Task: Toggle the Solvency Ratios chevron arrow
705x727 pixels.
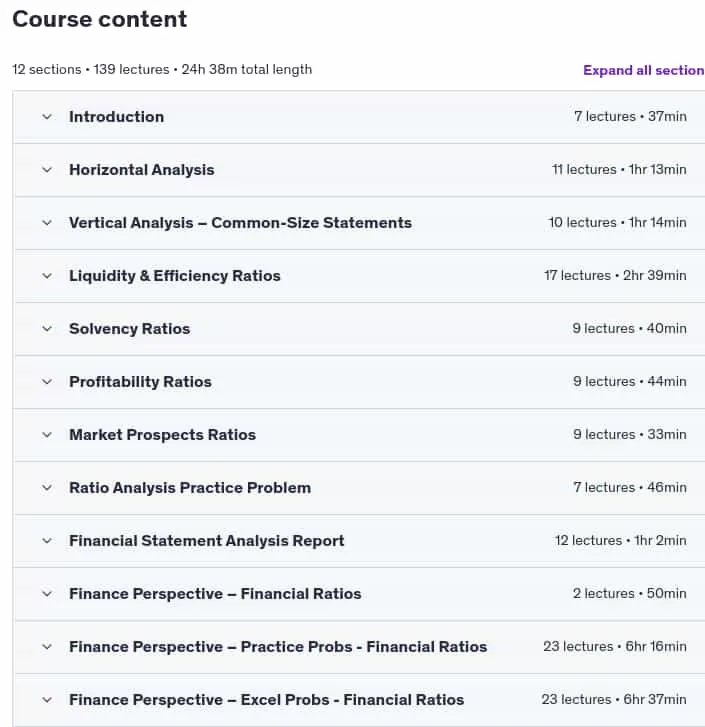Action: [x=47, y=329]
